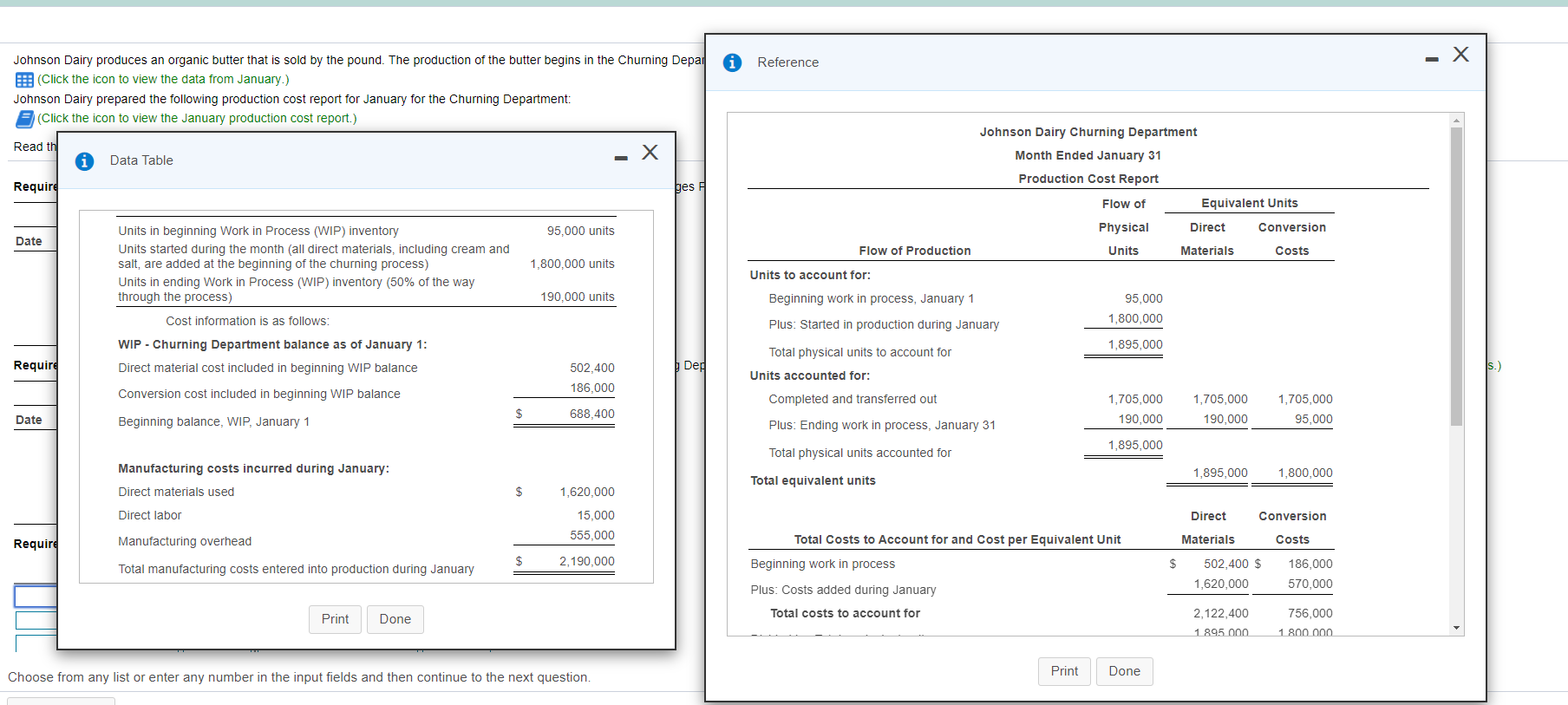This screenshot has width=1568, height=705.
Task: Click 'Total physical units accounted for' label
Action: pyautogui.click(x=859, y=453)
